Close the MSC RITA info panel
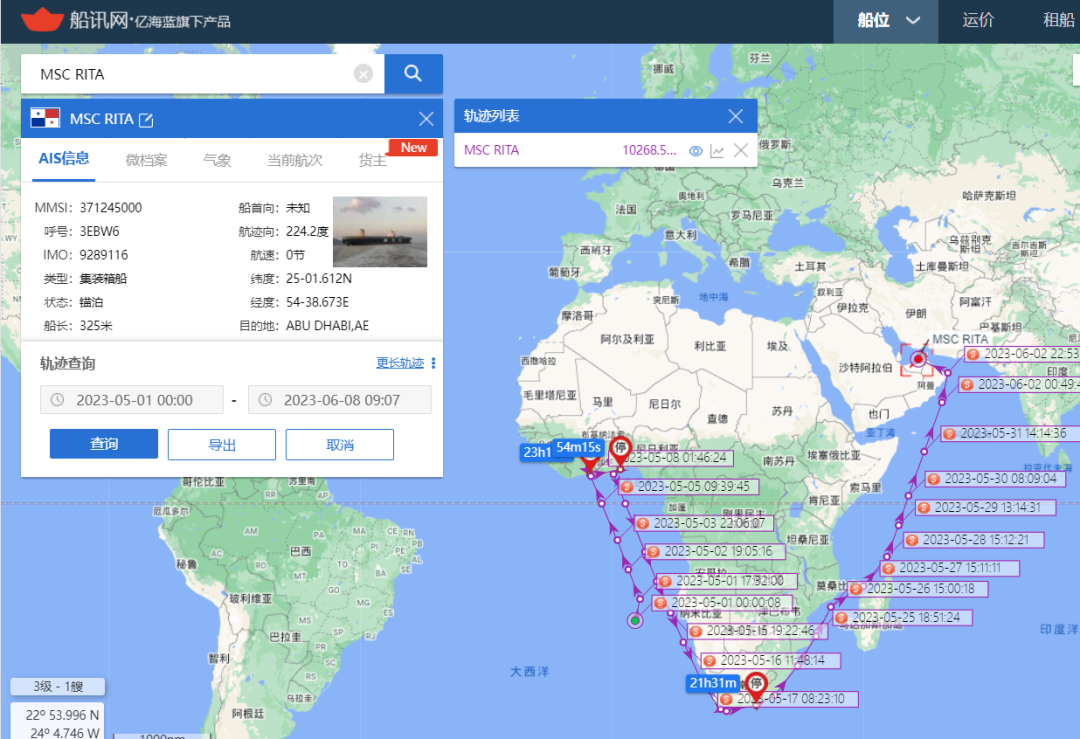The image size is (1080, 739). (426, 118)
